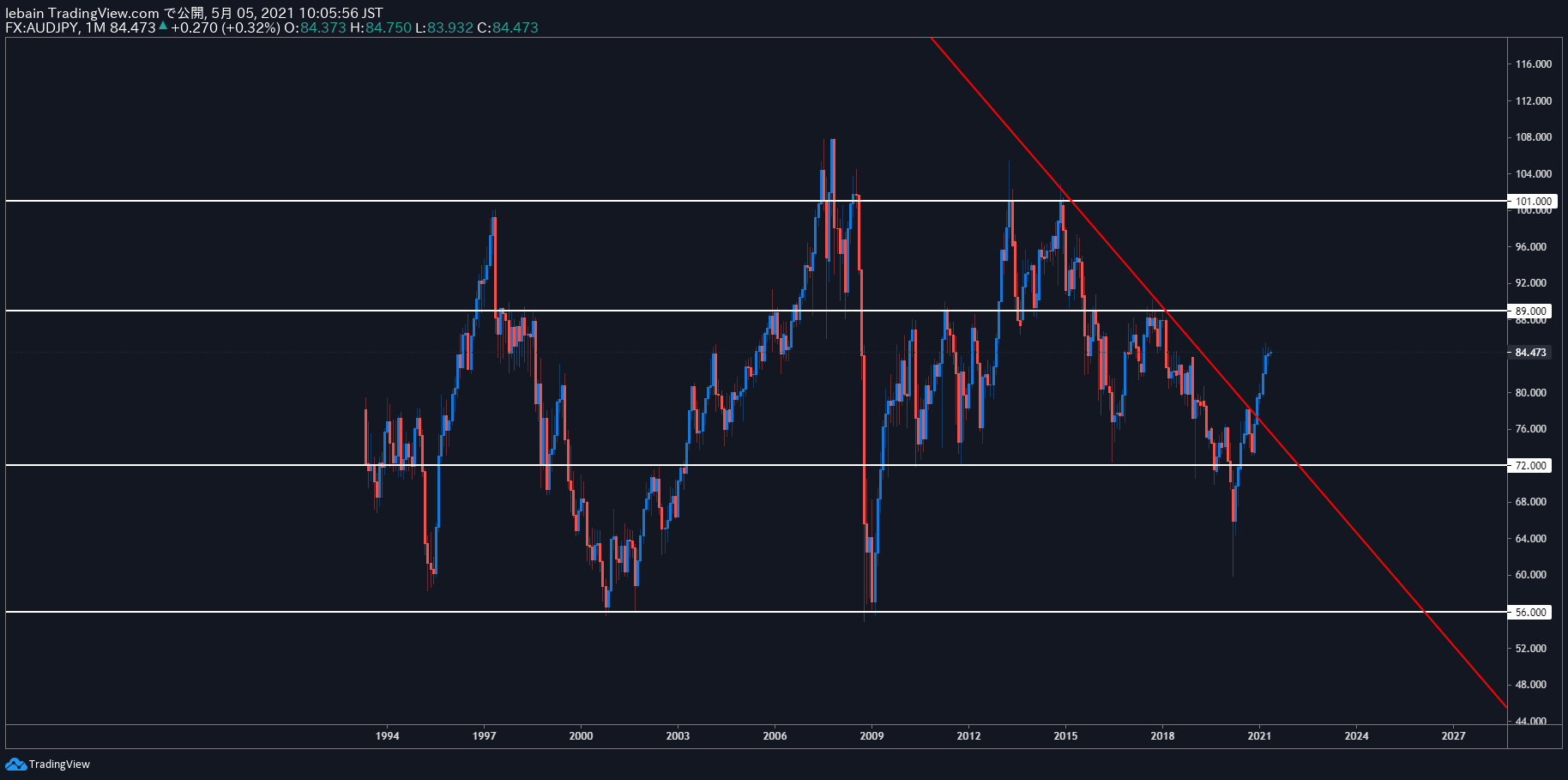Click the high price value H:84.750
Viewport: 1568px width, 780px height.
click(x=381, y=27)
